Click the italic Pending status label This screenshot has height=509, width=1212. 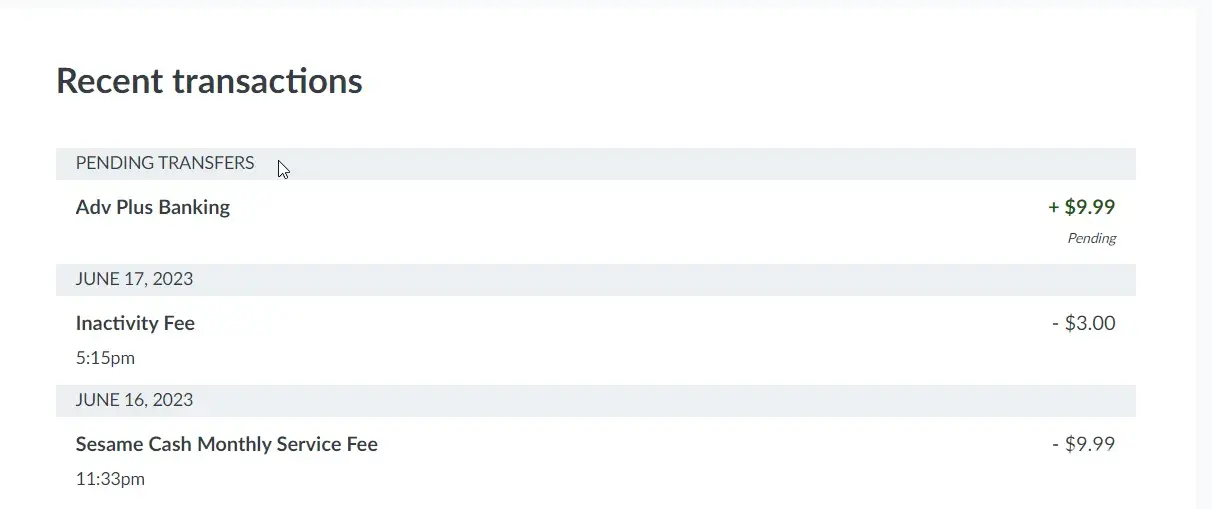[1091, 239]
